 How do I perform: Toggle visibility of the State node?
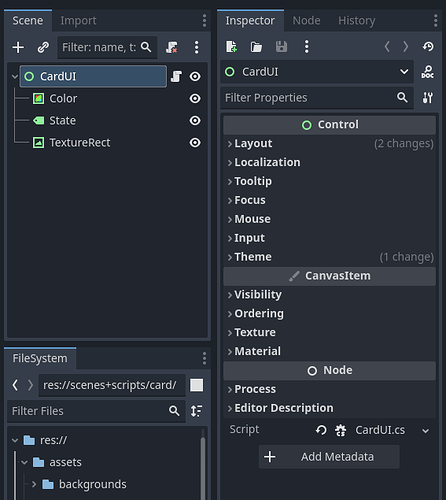pos(195,121)
